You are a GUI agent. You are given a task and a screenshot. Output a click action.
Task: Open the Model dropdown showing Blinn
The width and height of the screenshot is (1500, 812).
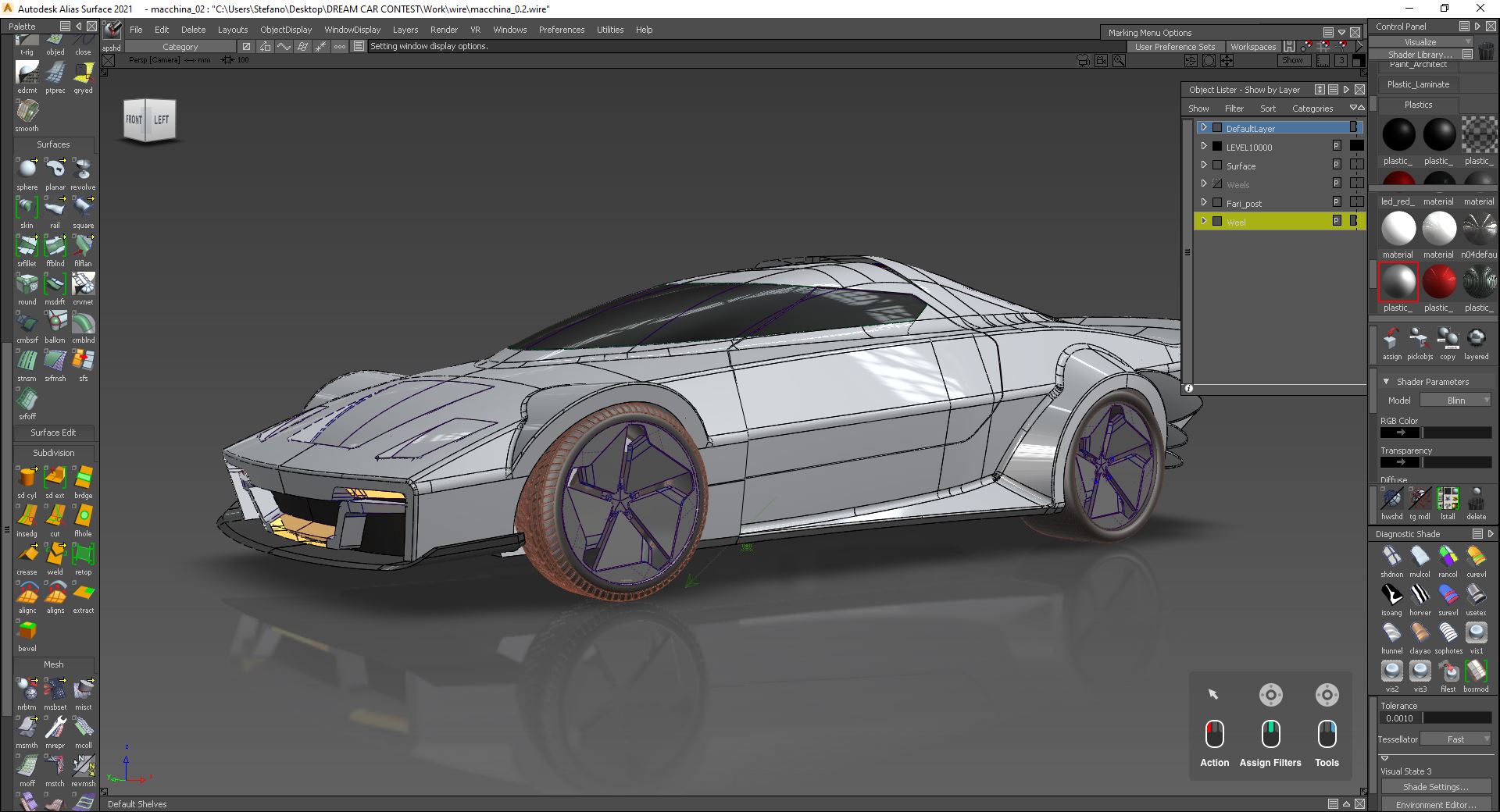[1456, 400]
